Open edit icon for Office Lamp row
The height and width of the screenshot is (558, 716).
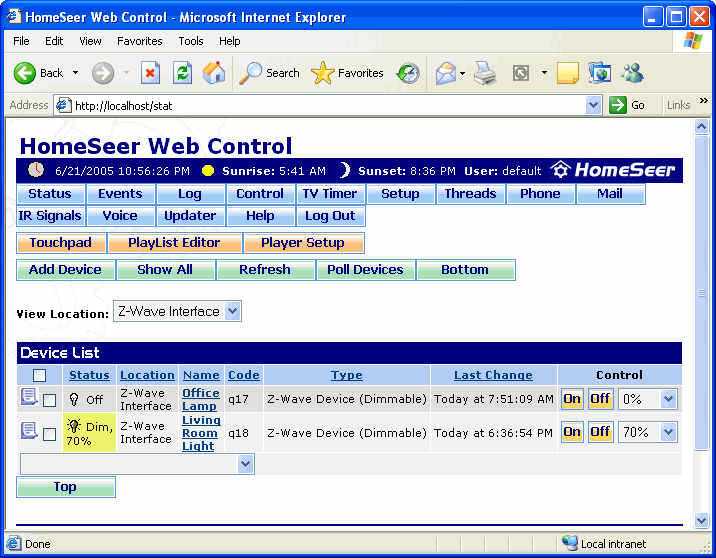click(x=29, y=396)
